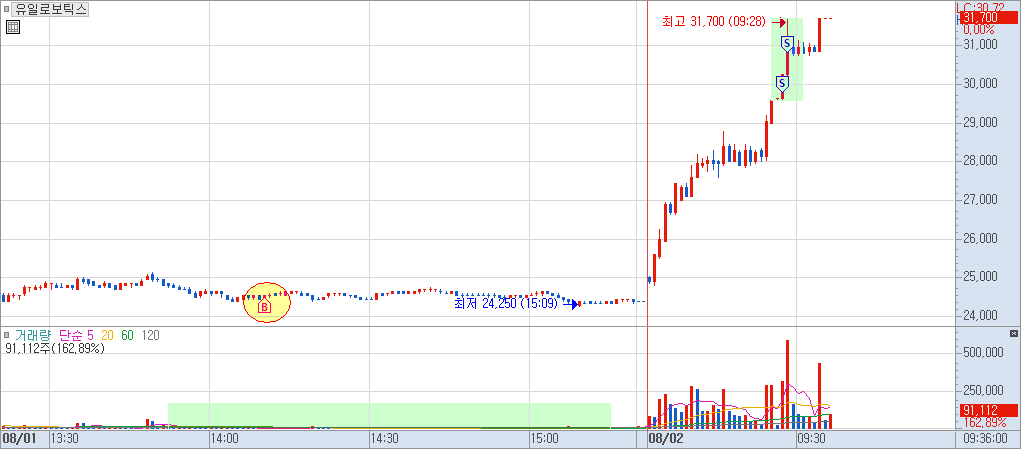The image size is (1021, 449).
Task: Open the data grid table icon
Action: (13, 27)
